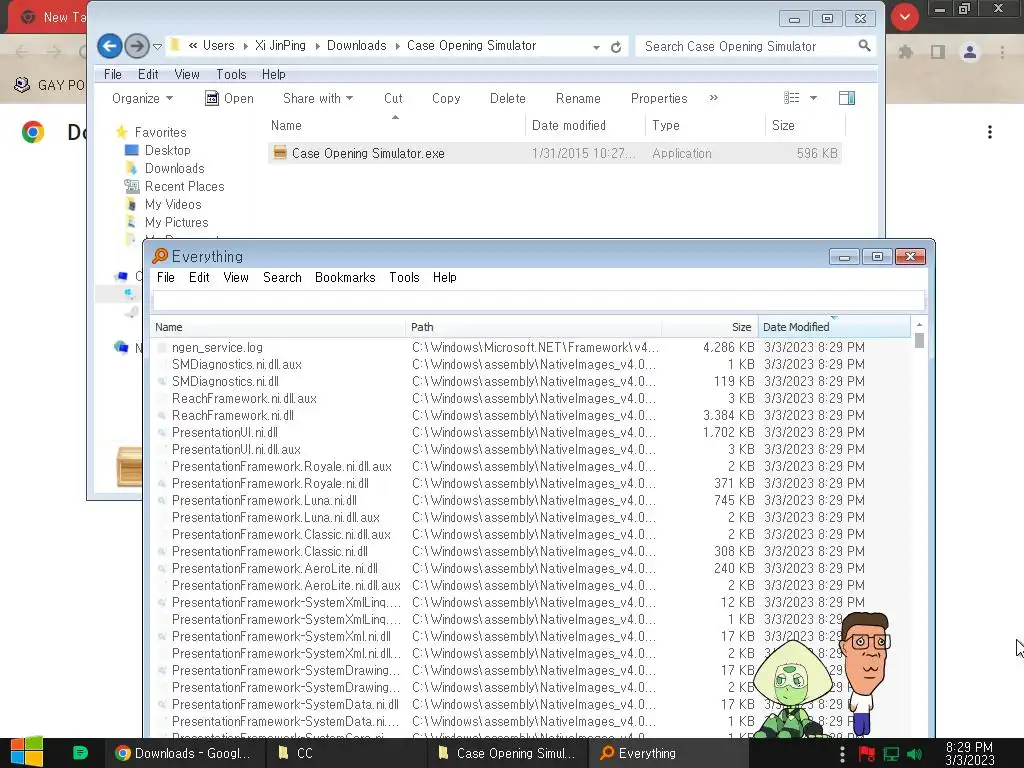This screenshot has height=768, width=1024.
Task: Click the magnifier icon in Explorer search
Action: coord(864,46)
